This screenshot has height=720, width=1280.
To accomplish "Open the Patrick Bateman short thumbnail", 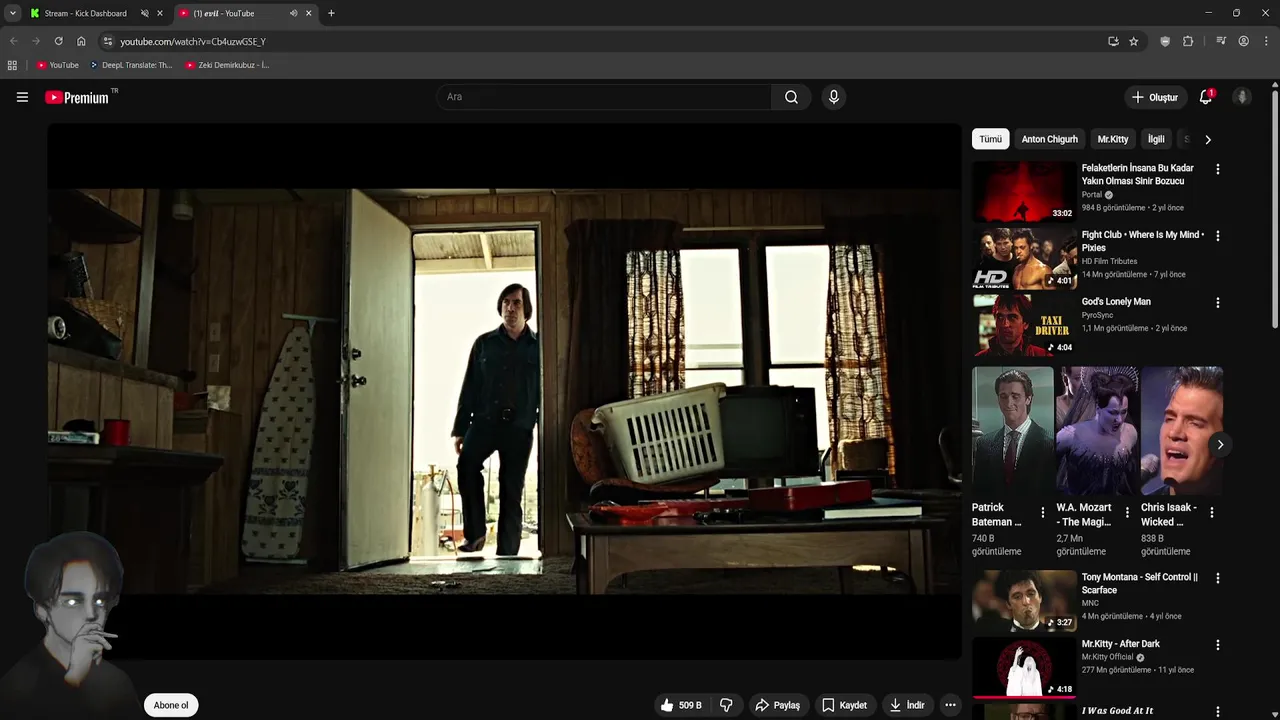I will tap(1012, 430).
